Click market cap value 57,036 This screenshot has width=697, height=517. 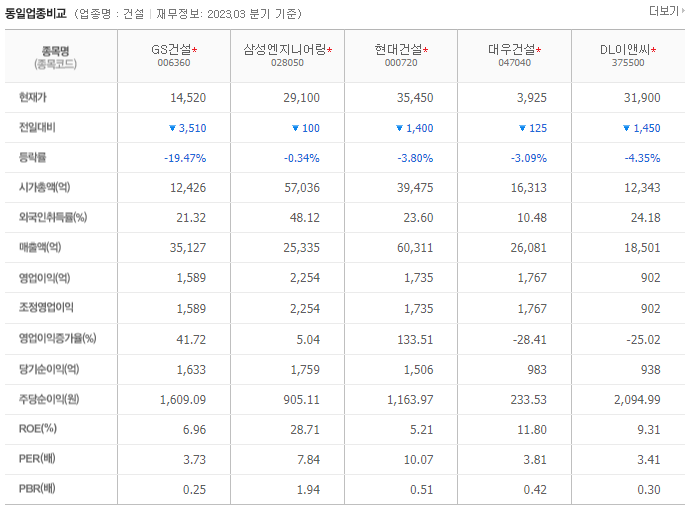302,188
